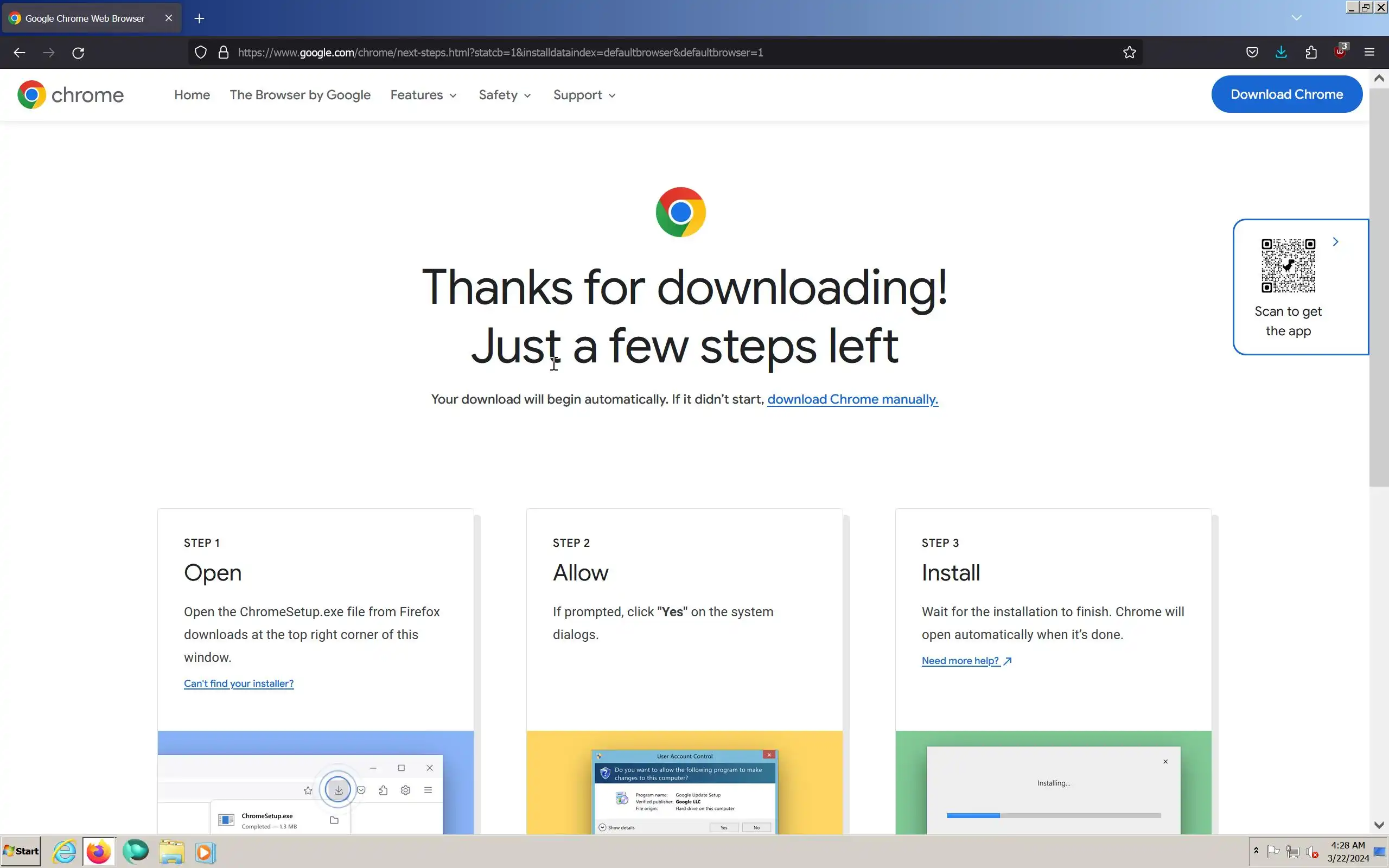Viewport: 1389px width, 868px height.
Task: Click the page's vertical scrollbar down arrow
Action: coord(1379,825)
